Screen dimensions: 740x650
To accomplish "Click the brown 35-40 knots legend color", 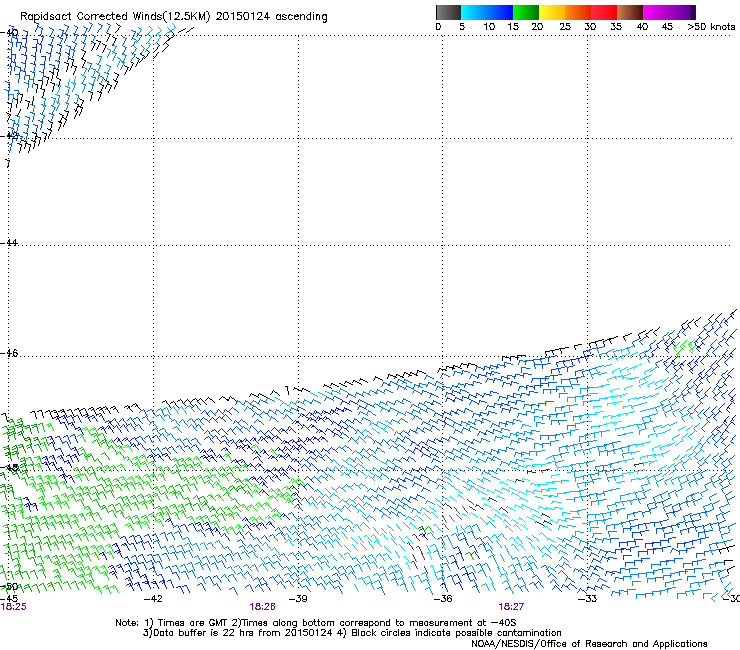I will point(630,12).
